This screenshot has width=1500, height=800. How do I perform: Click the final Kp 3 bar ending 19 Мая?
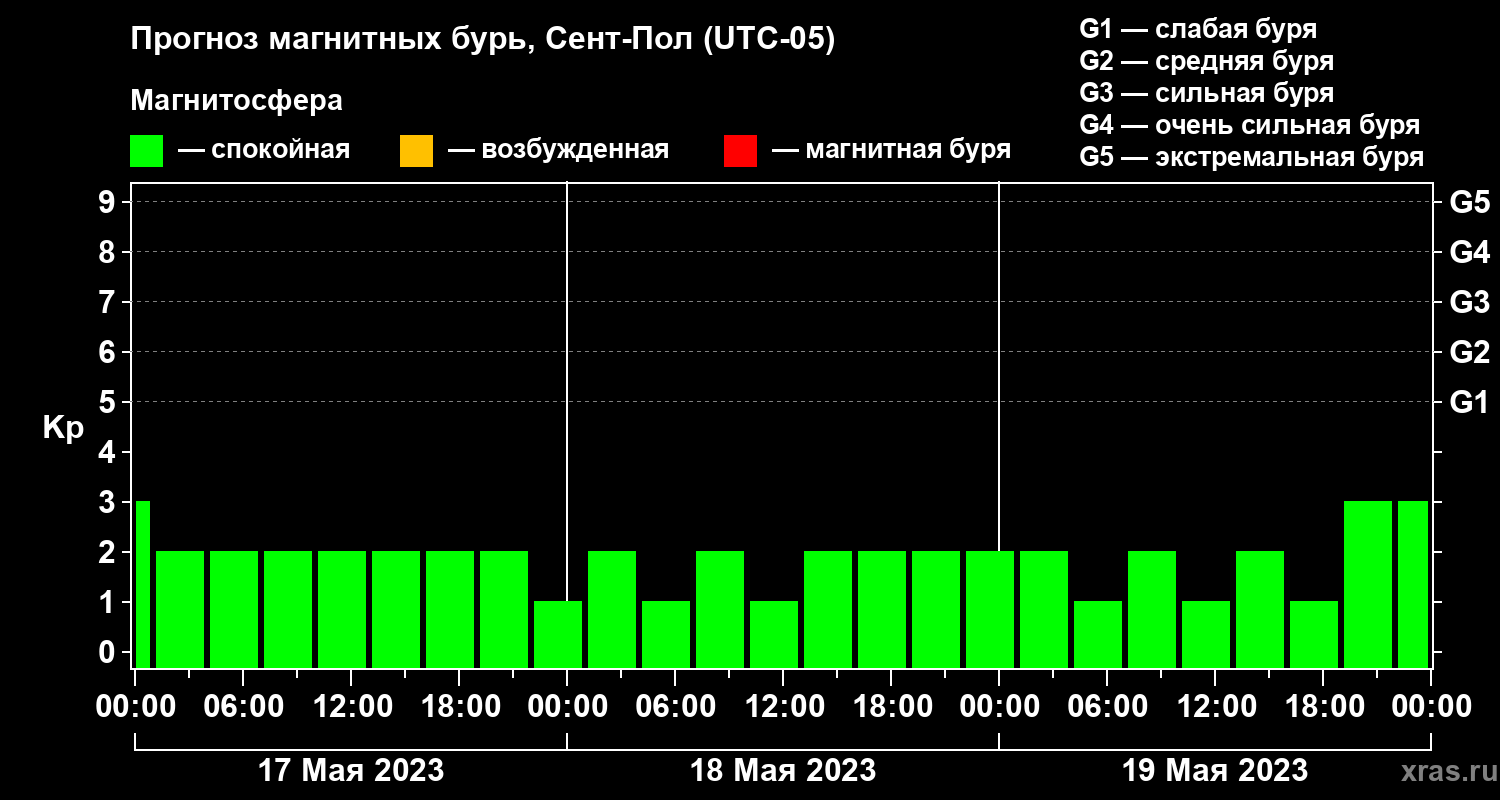point(1413,584)
